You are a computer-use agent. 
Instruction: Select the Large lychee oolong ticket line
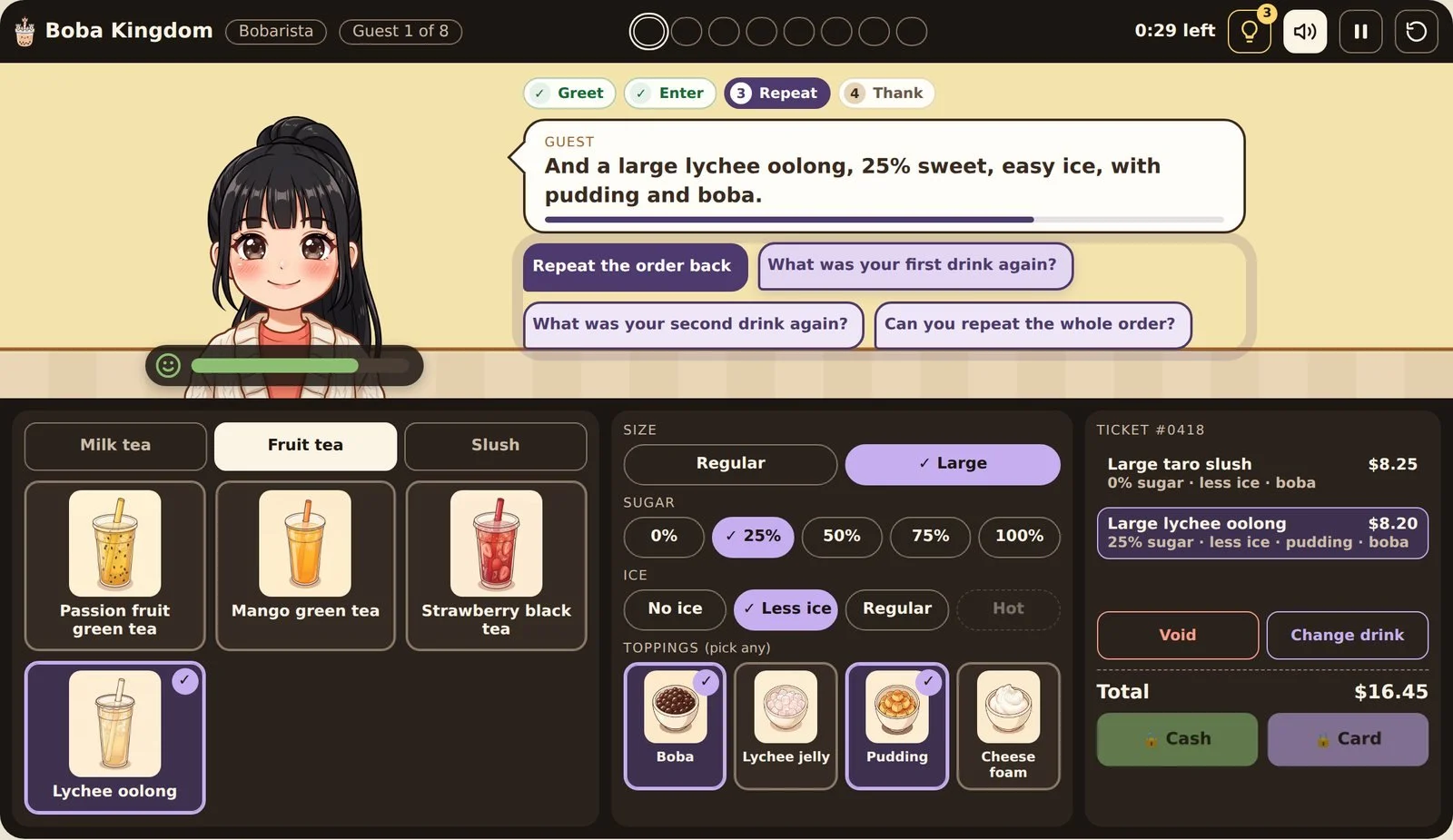click(x=1262, y=533)
